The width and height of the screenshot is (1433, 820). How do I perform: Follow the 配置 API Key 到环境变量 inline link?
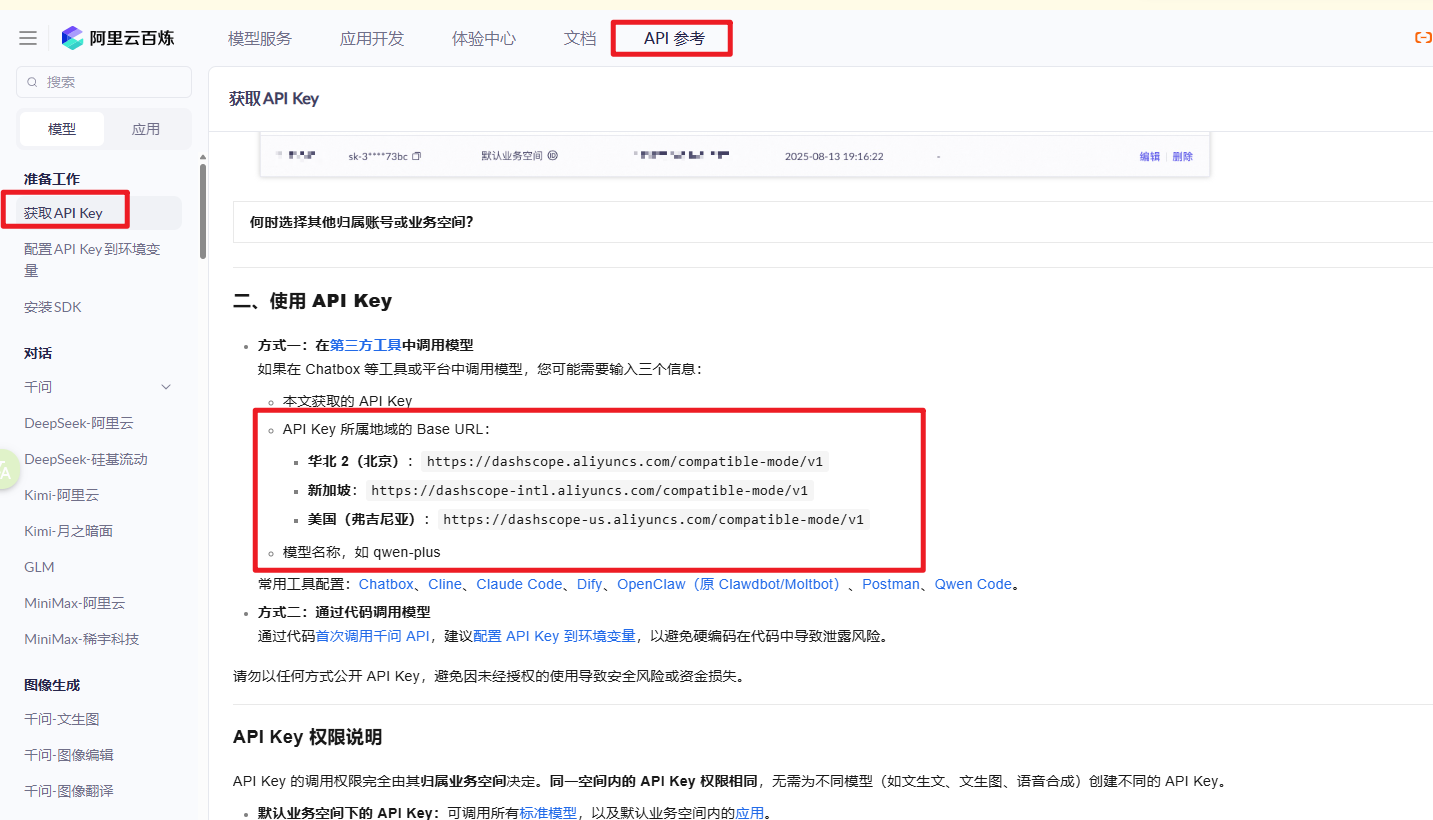pos(554,636)
